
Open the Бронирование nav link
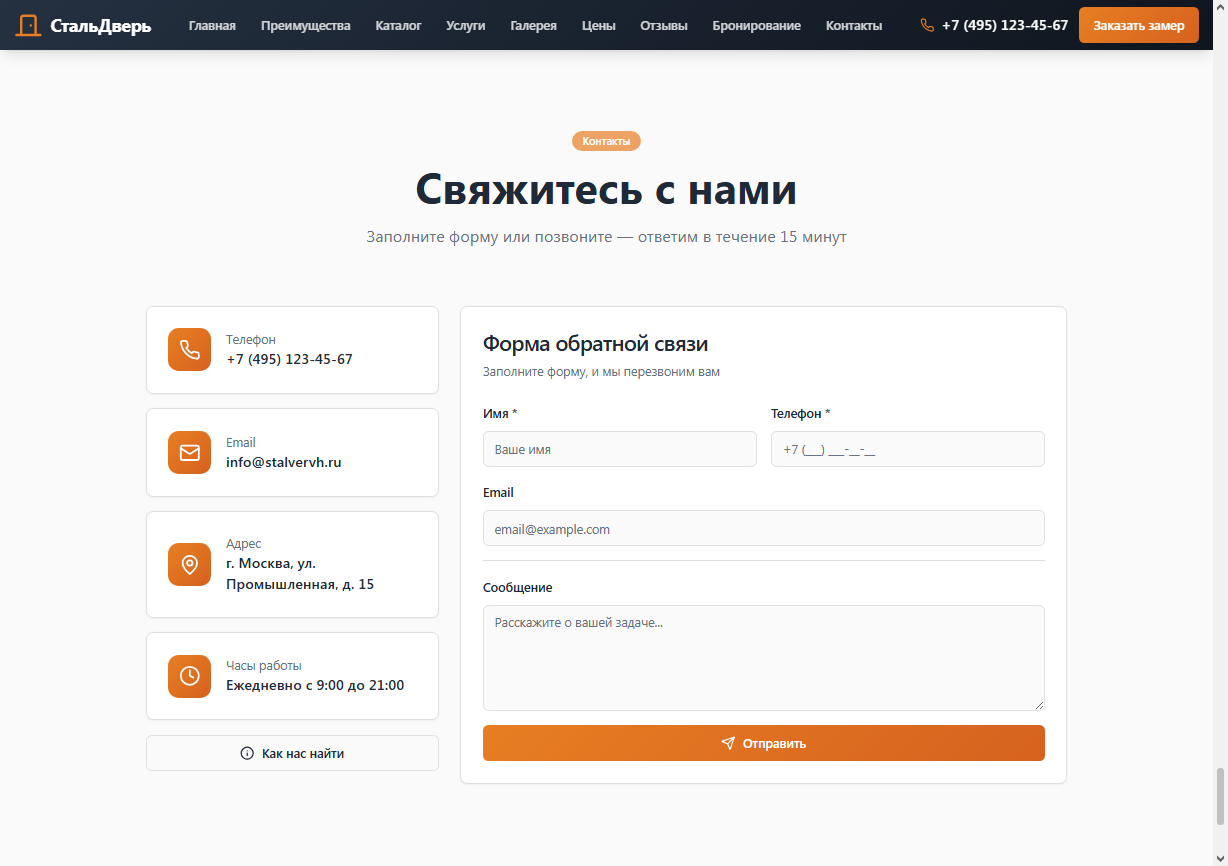(x=756, y=25)
